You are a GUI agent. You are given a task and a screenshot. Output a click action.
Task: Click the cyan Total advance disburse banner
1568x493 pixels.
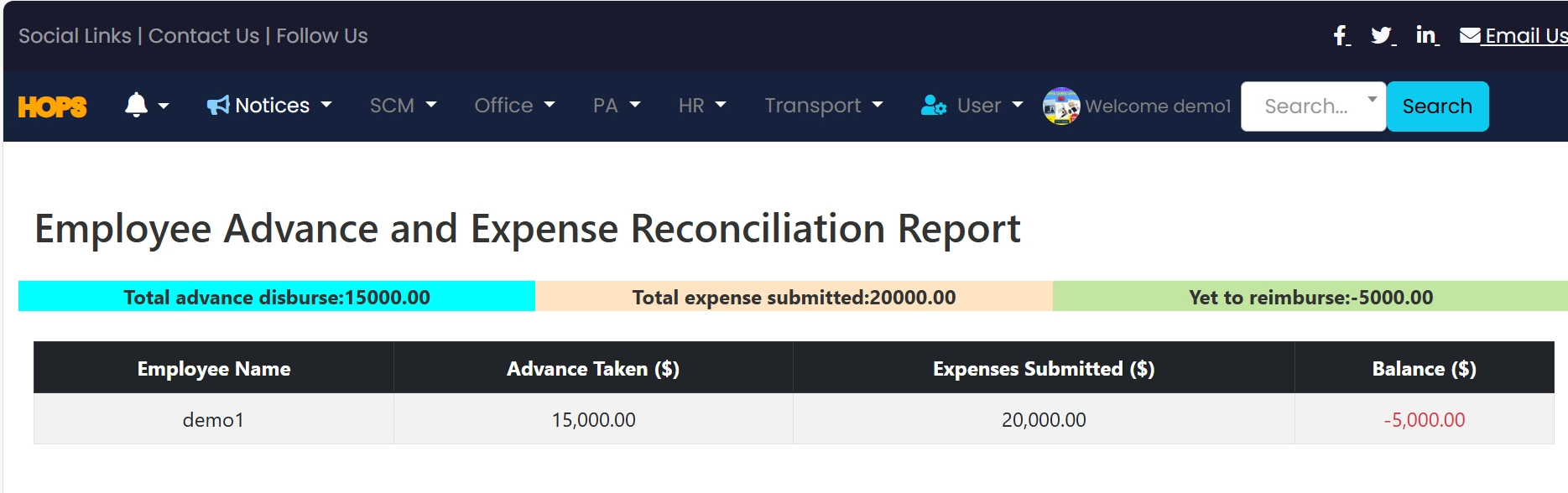(x=276, y=297)
